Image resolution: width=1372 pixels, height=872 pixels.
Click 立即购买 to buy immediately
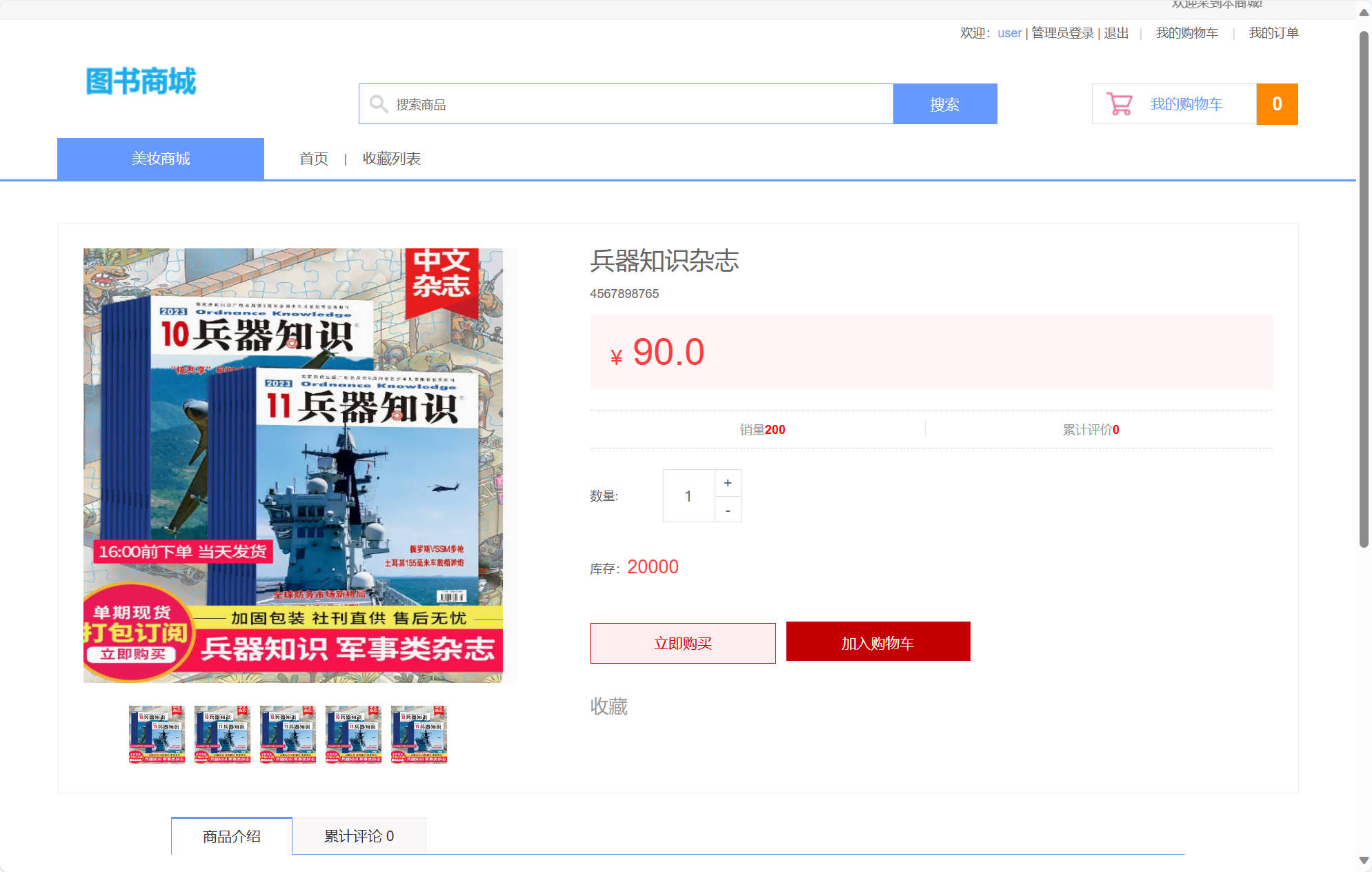pos(683,643)
